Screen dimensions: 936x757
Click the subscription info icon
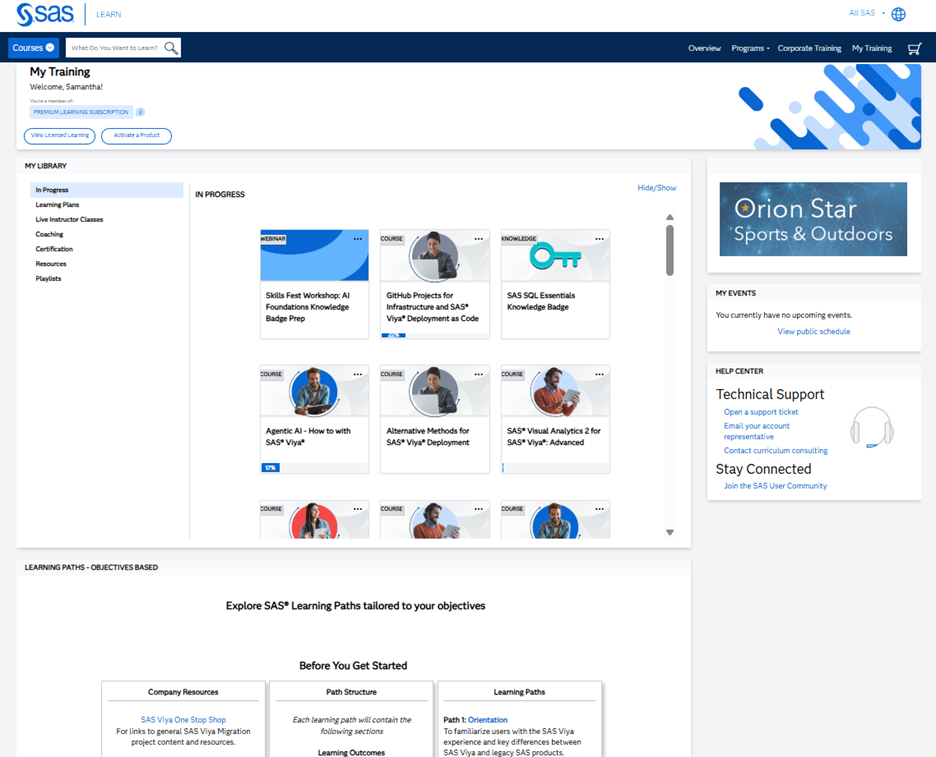pyautogui.click(x=140, y=112)
